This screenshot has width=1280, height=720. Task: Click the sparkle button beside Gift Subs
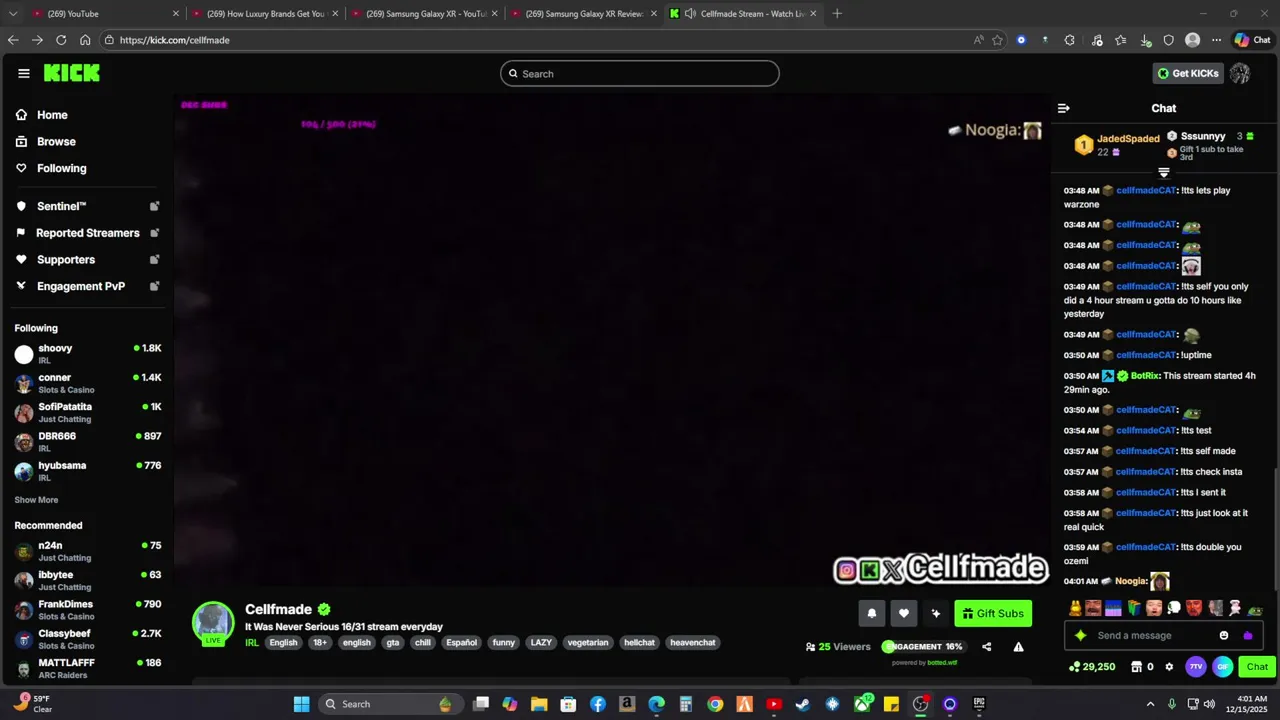[x=936, y=613]
